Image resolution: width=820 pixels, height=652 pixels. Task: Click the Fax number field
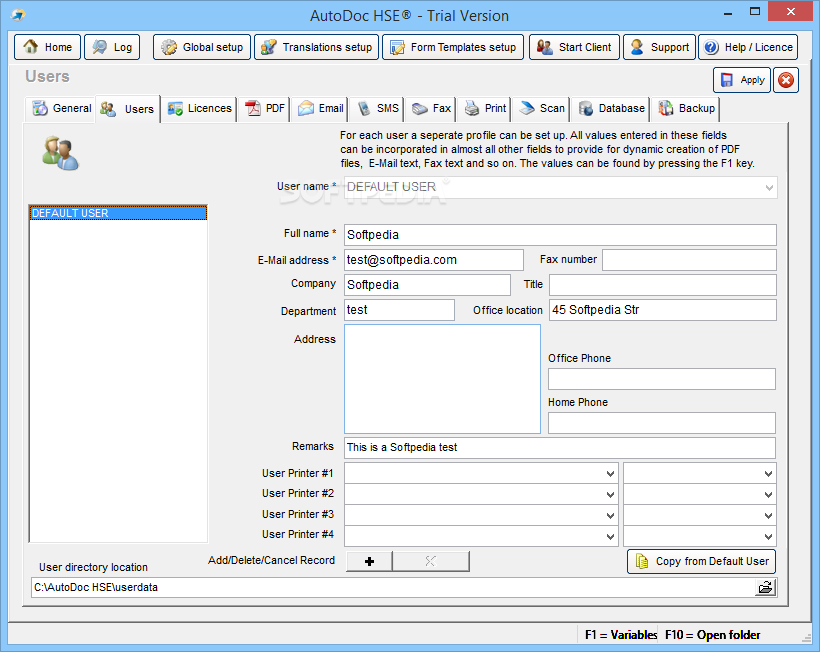(689, 260)
